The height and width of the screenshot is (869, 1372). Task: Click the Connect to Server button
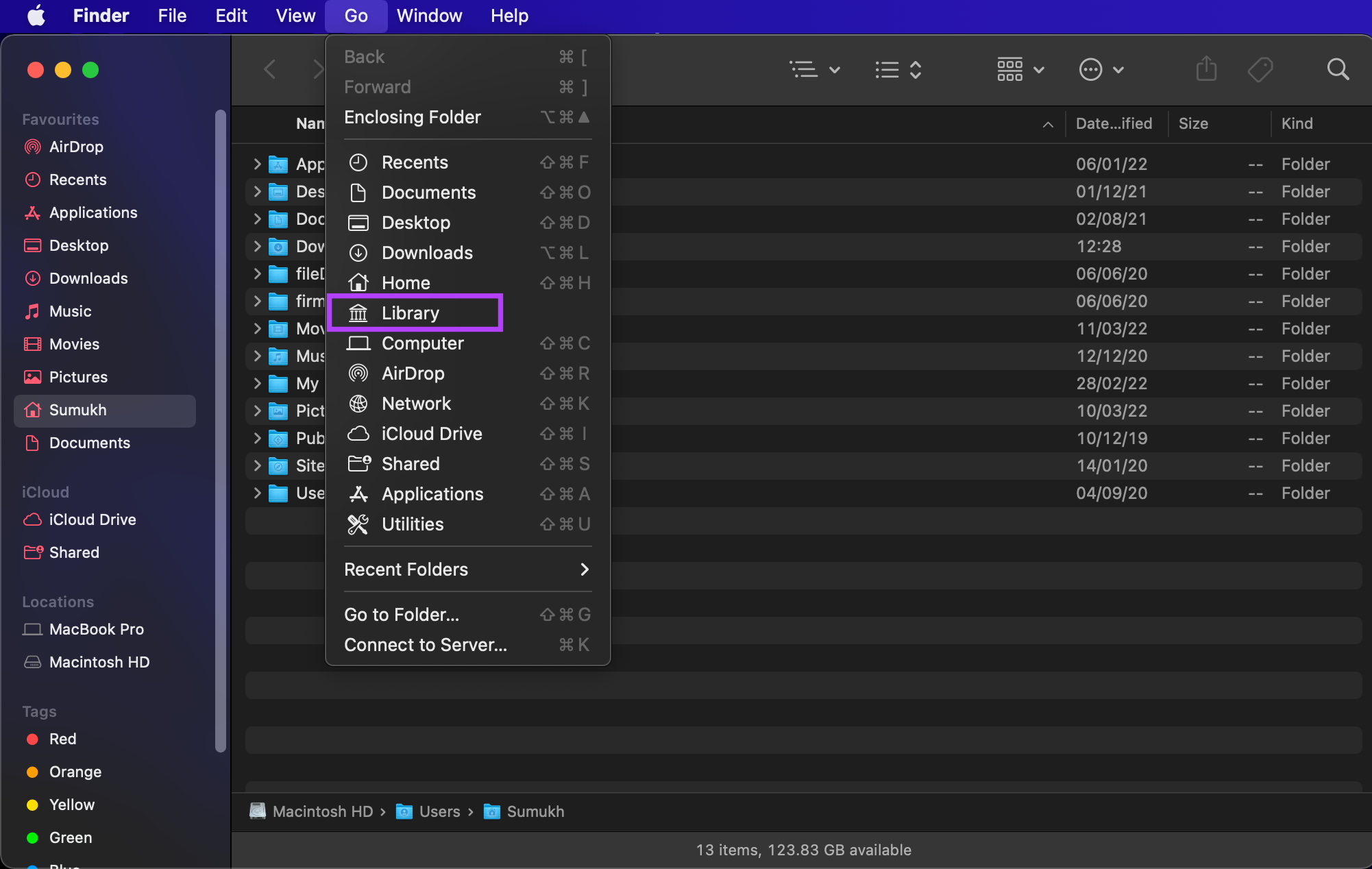point(425,644)
